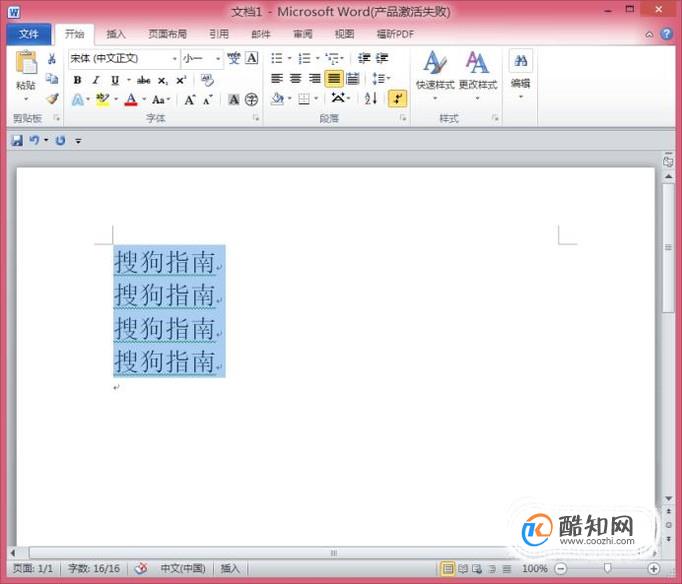
Task: Toggle superscript formatting
Action: click(x=181, y=80)
